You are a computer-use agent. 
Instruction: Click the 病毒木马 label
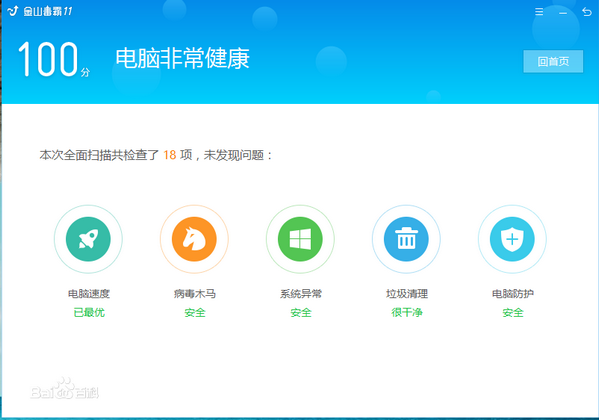194,294
